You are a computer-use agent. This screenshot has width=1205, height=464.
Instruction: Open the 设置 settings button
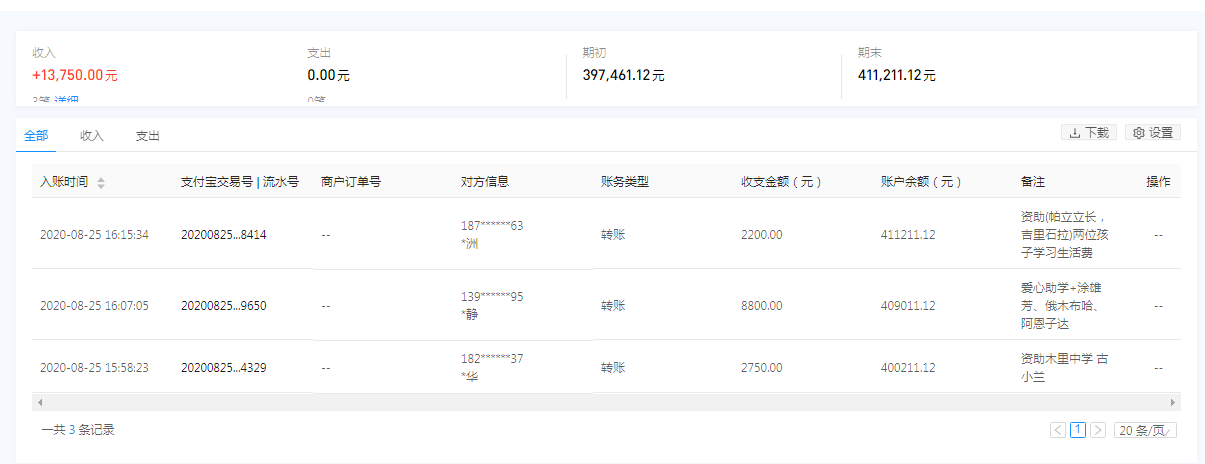pos(1153,132)
